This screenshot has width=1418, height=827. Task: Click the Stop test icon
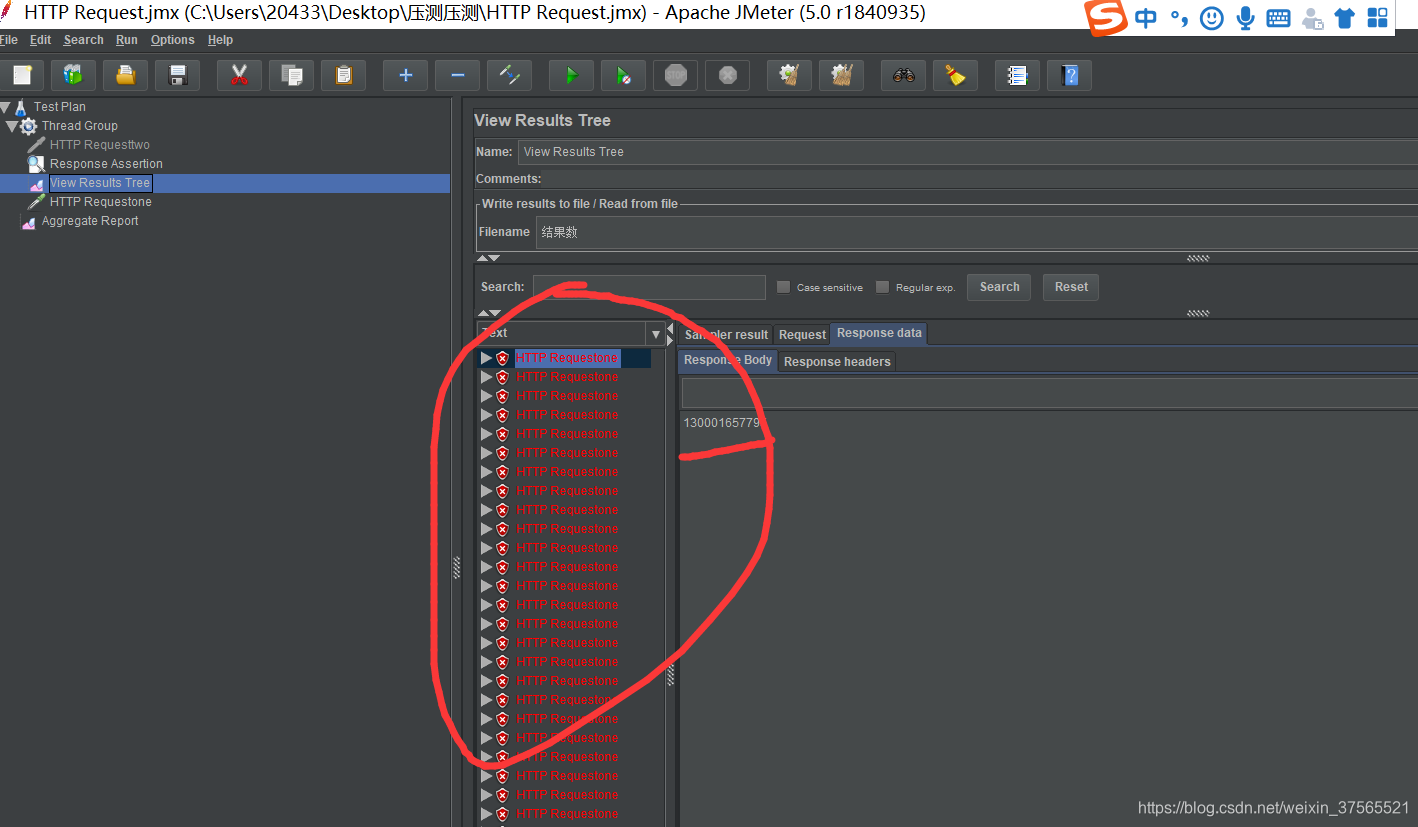pos(675,75)
